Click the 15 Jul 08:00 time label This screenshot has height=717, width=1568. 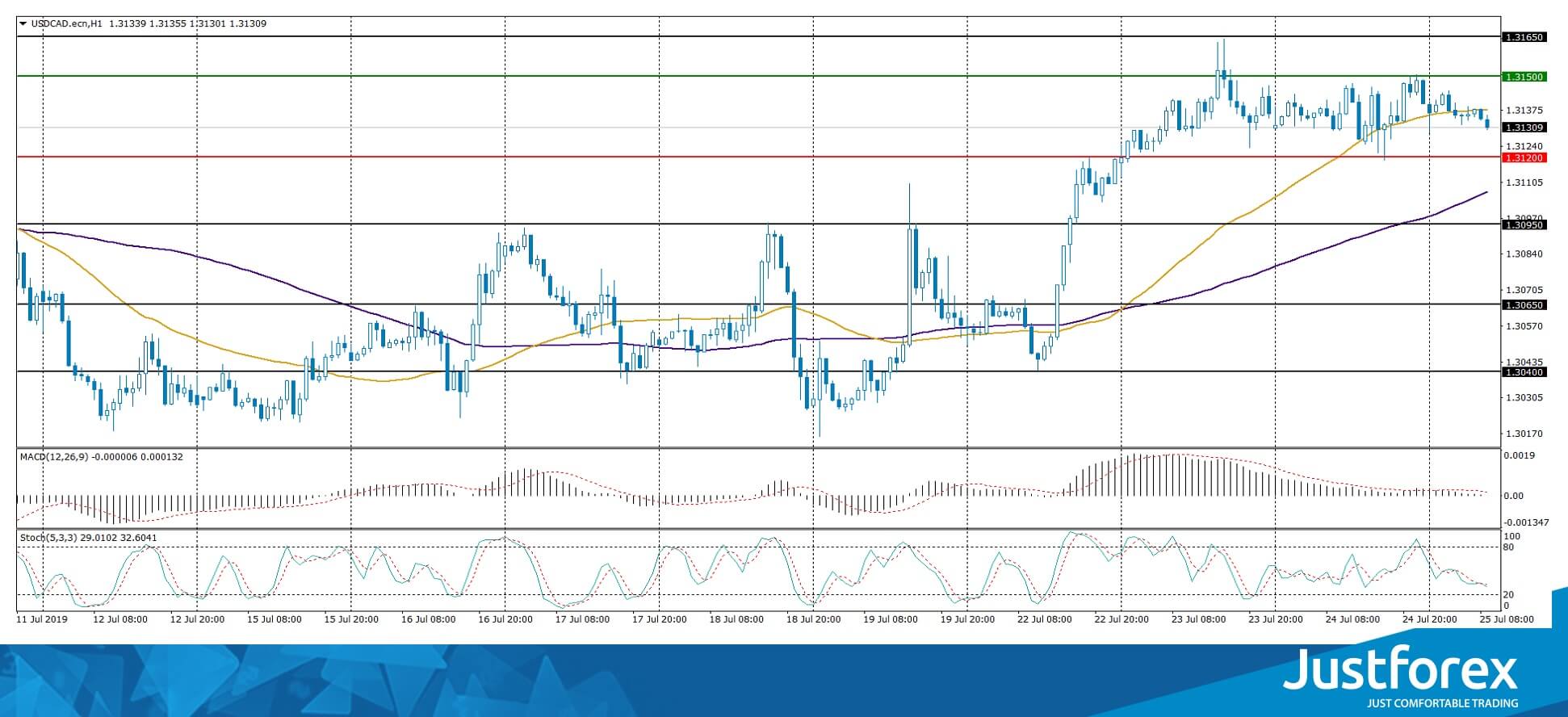coord(275,619)
